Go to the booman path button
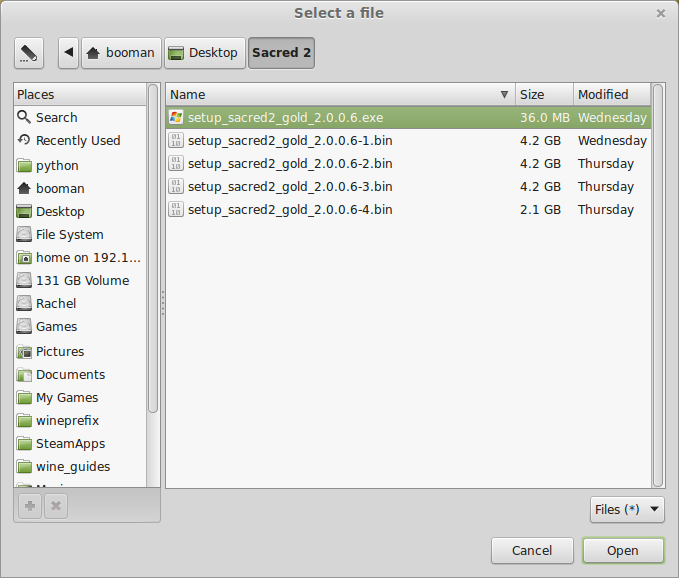 click(121, 53)
